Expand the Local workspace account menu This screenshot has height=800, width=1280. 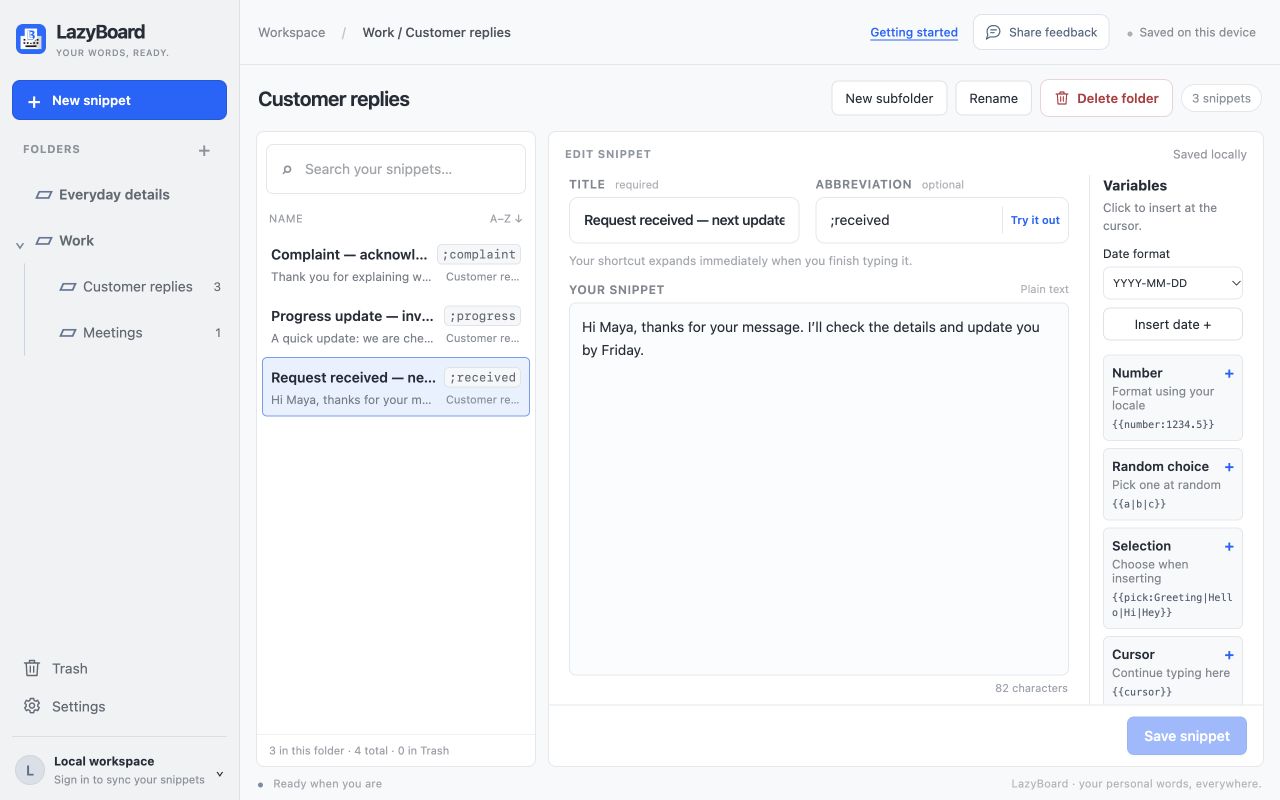(220, 774)
